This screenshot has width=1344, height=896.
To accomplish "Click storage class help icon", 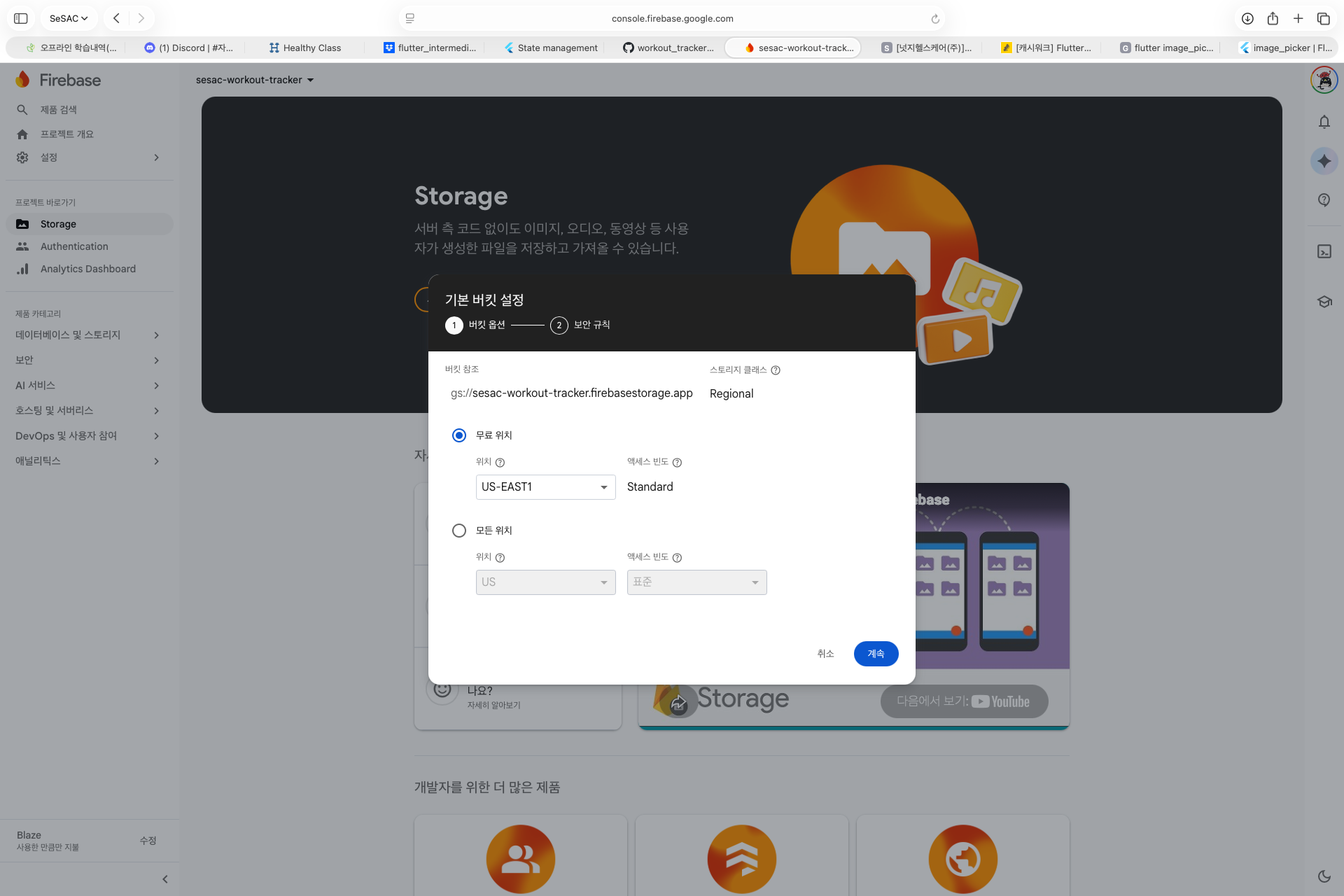I will coord(776,370).
